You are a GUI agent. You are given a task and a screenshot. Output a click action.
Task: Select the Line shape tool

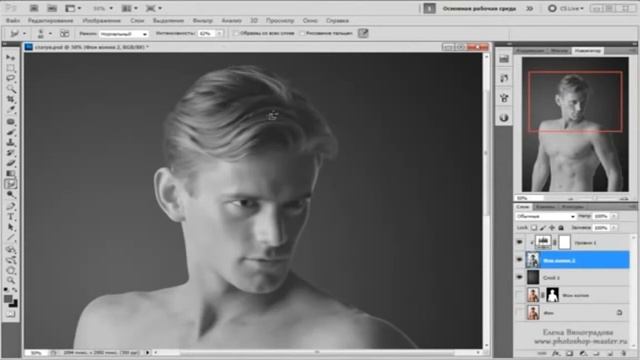[x=11, y=238]
